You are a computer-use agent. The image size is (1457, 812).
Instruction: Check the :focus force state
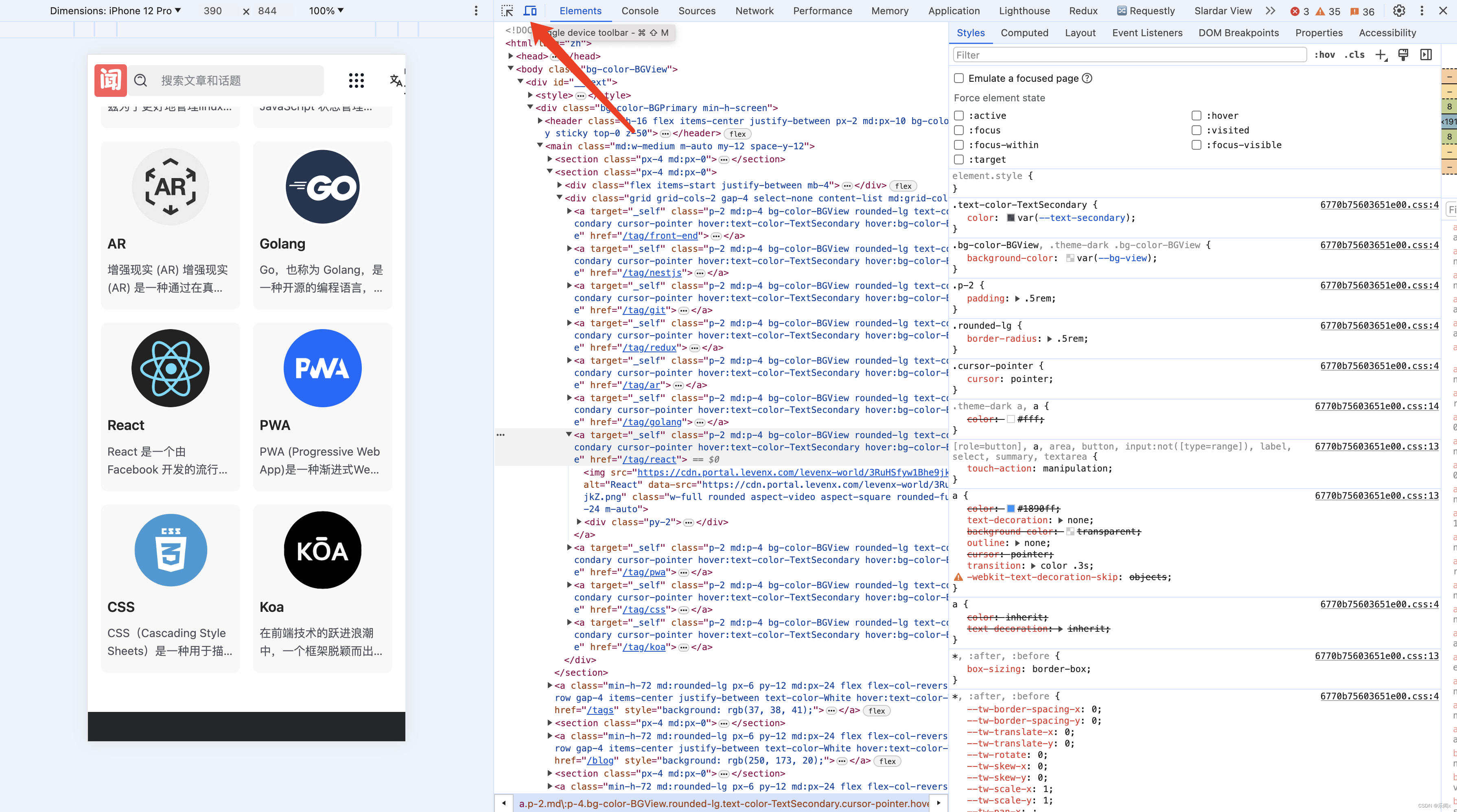959,130
